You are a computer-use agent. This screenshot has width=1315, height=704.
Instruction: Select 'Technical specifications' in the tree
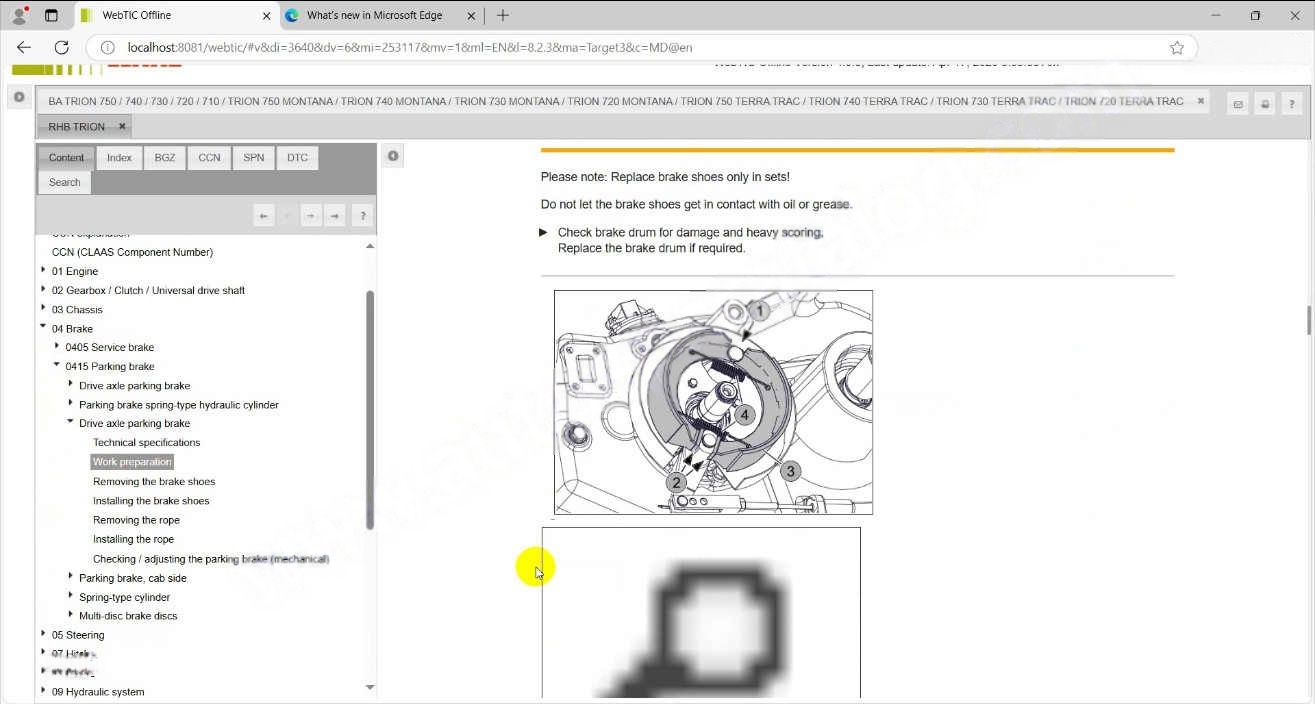click(146, 442)
